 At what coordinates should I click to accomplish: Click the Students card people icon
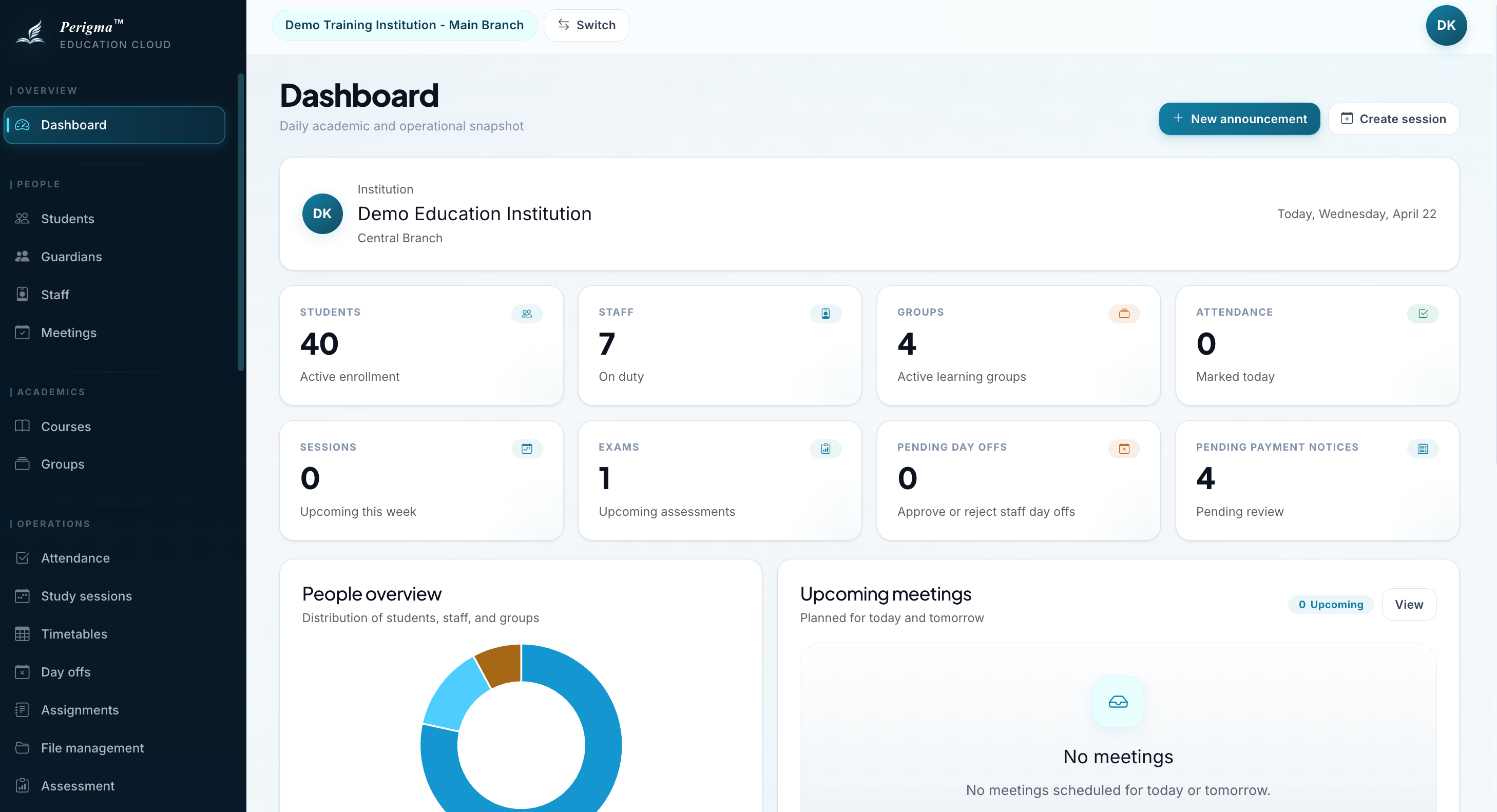527,314
